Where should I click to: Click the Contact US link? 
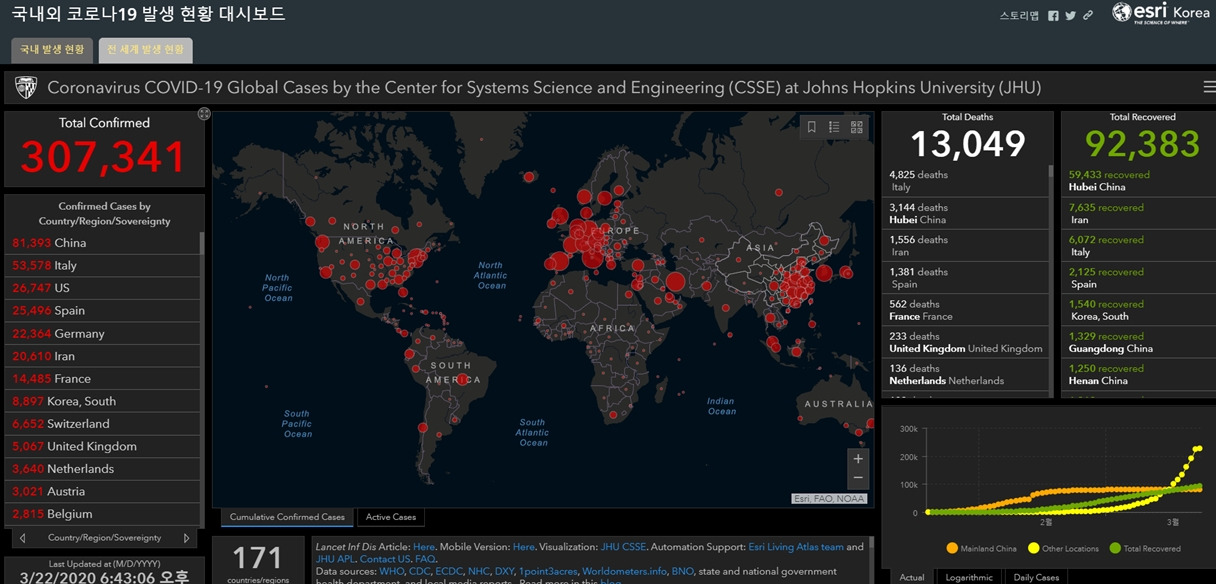[x=385, y=559]
